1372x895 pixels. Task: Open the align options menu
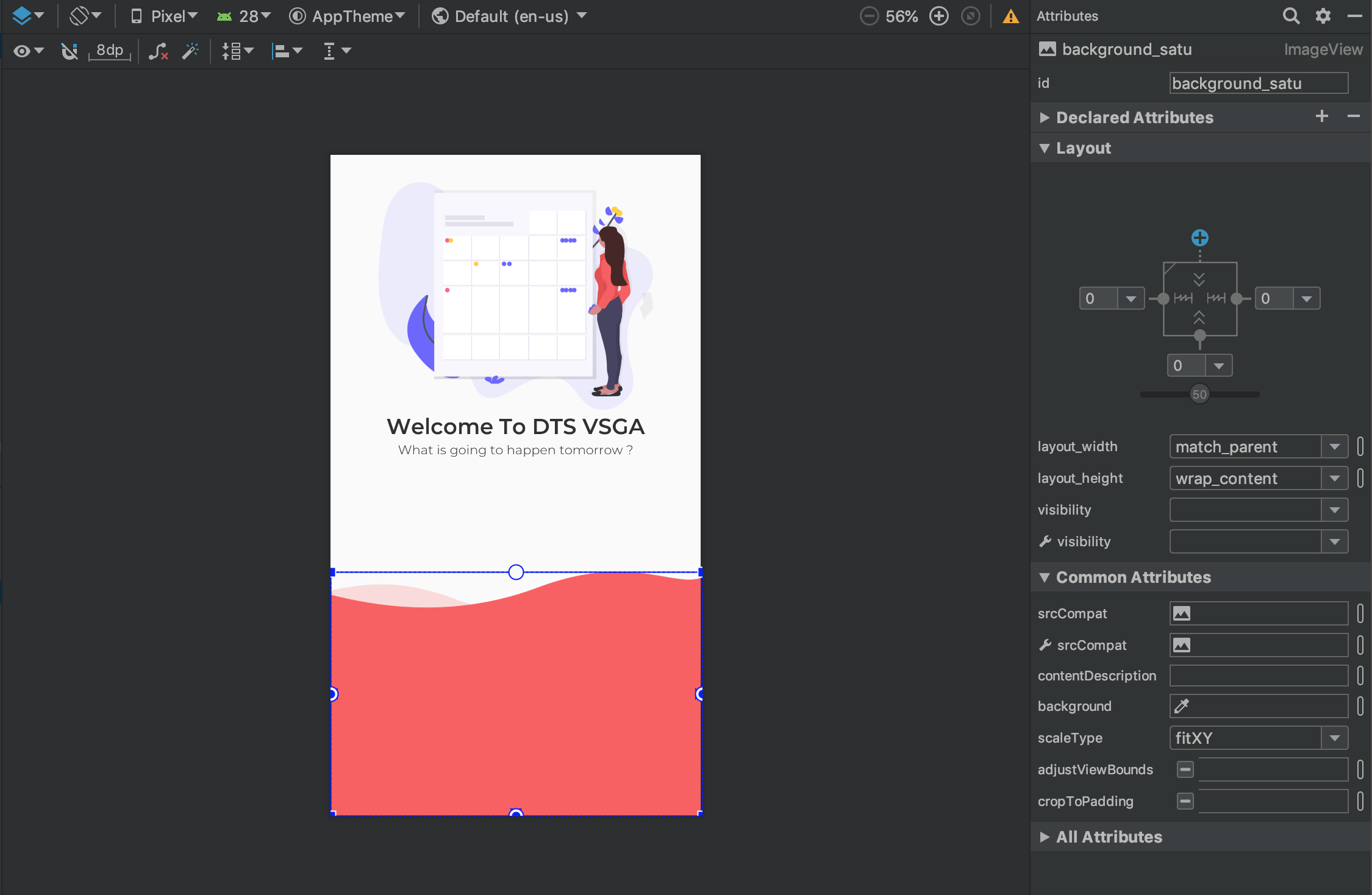tap(287, 51)
